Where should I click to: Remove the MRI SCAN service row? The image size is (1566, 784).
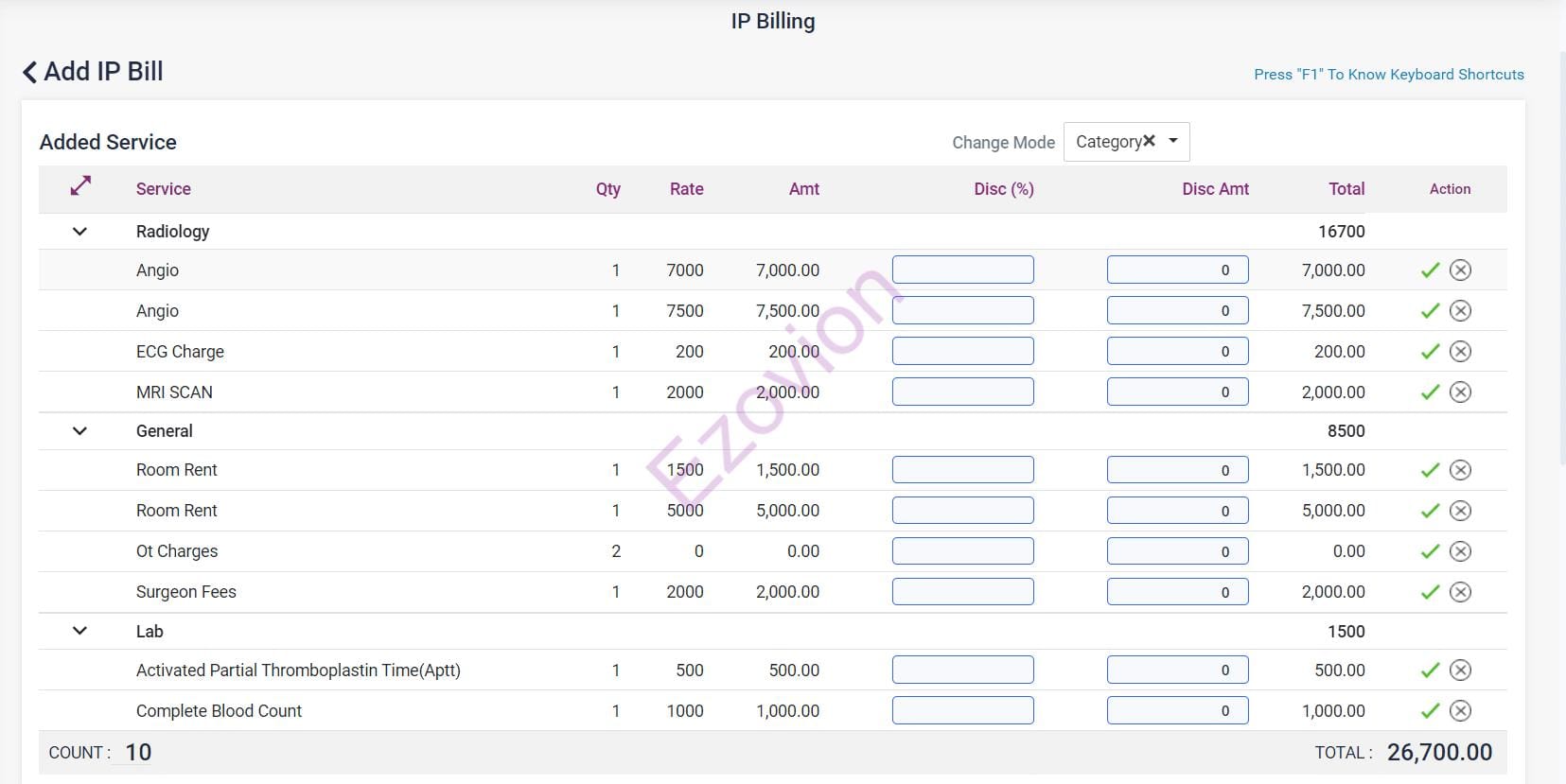coord(1460,392)
